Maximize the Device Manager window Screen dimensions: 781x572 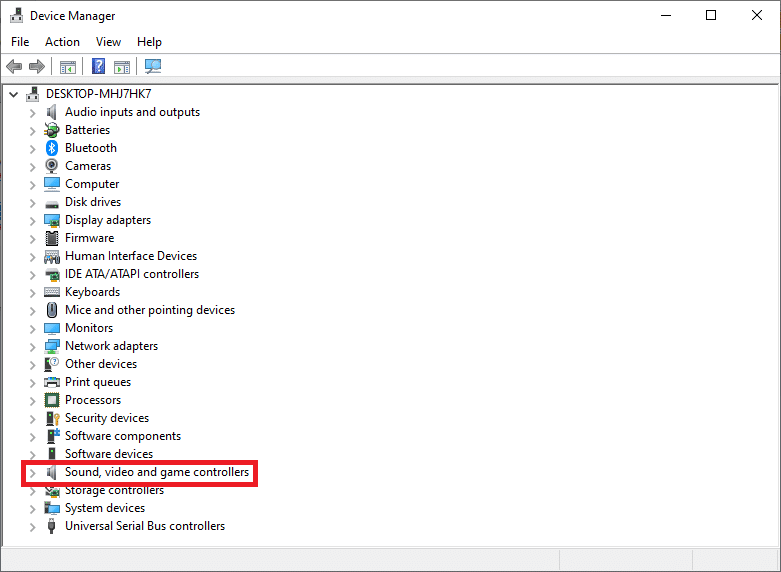pyautogui.click(x=711, y=15)
